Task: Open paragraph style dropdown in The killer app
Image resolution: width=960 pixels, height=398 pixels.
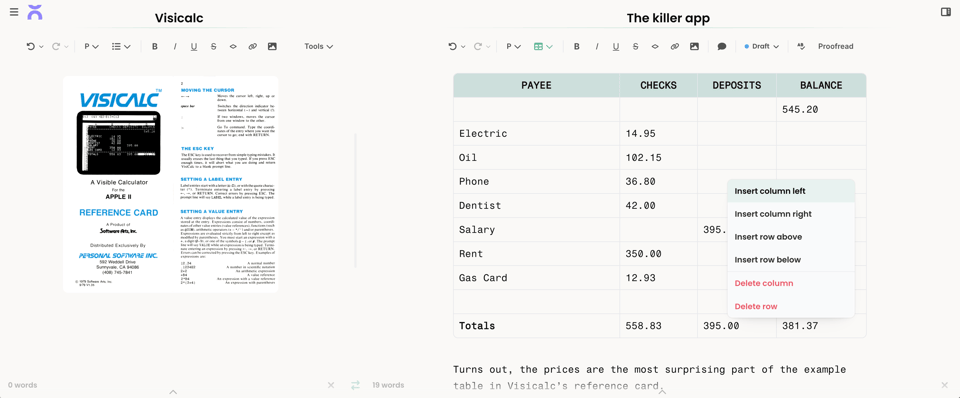Action: tap(513, 47)
